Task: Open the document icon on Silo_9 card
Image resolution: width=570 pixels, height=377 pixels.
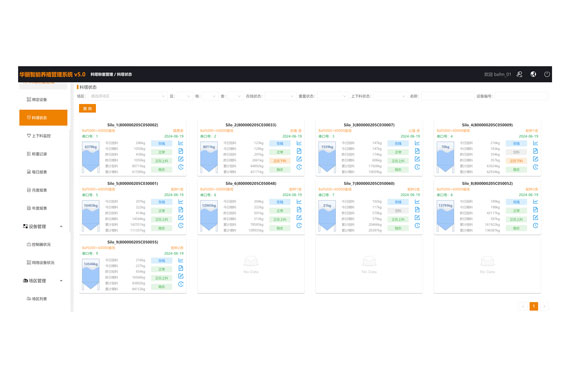Action: (181, 268)
